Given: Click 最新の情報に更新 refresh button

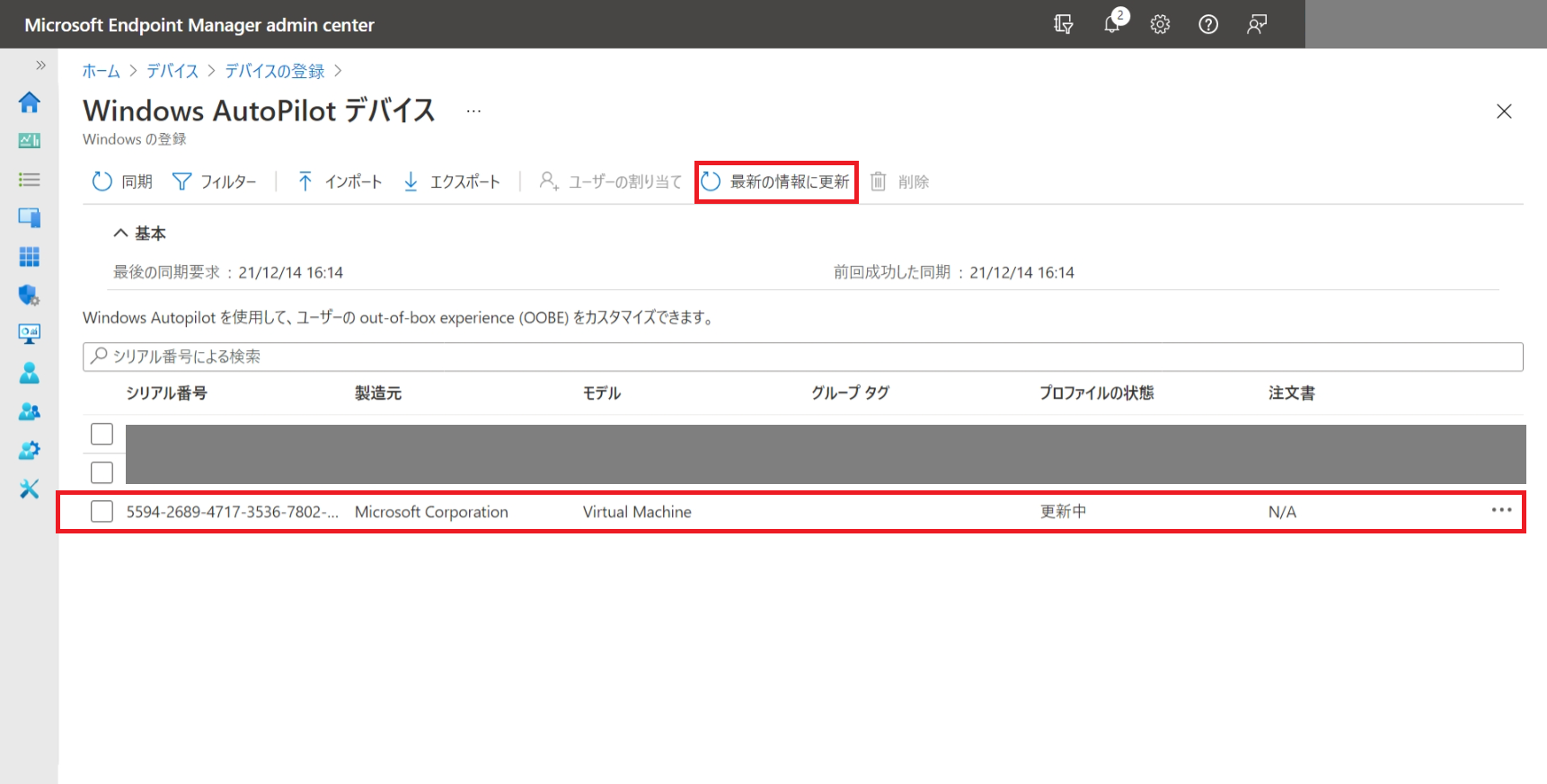Looking at the screenshot, I should click(775, 181).
